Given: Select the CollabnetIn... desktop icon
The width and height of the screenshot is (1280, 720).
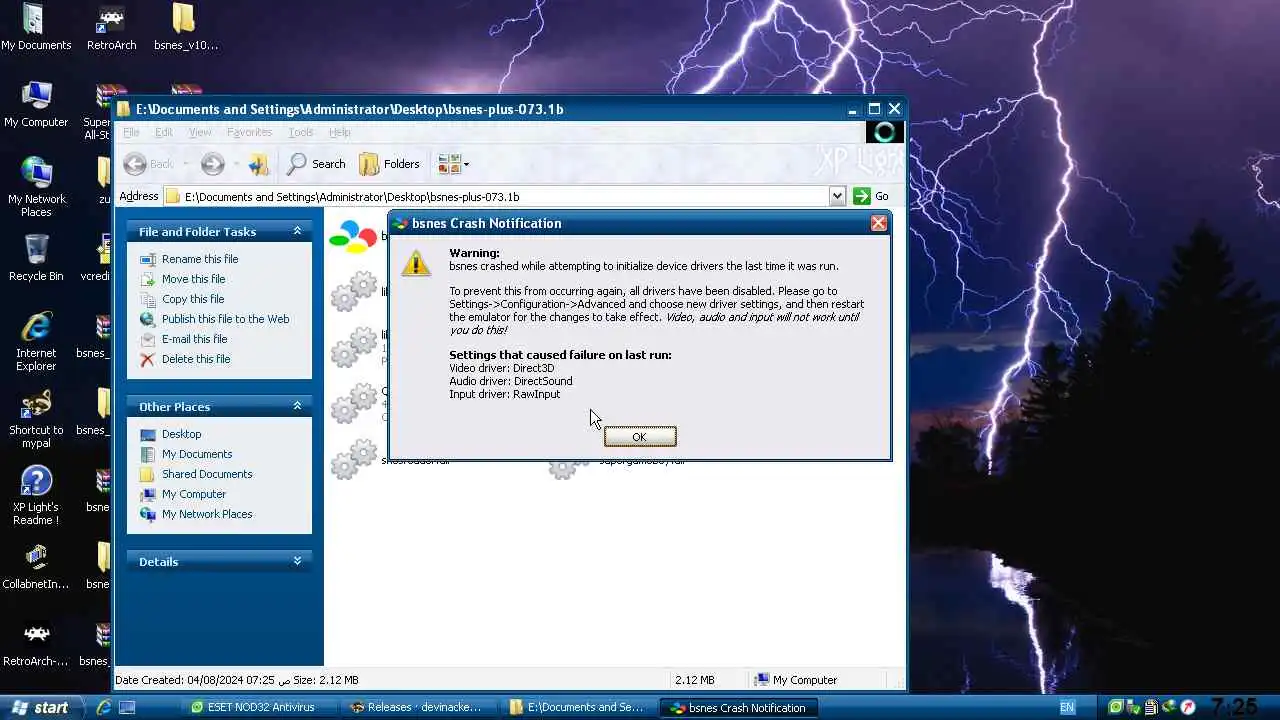Looking at the screenshot, I should pyautogui.click(x=36, y=566).
